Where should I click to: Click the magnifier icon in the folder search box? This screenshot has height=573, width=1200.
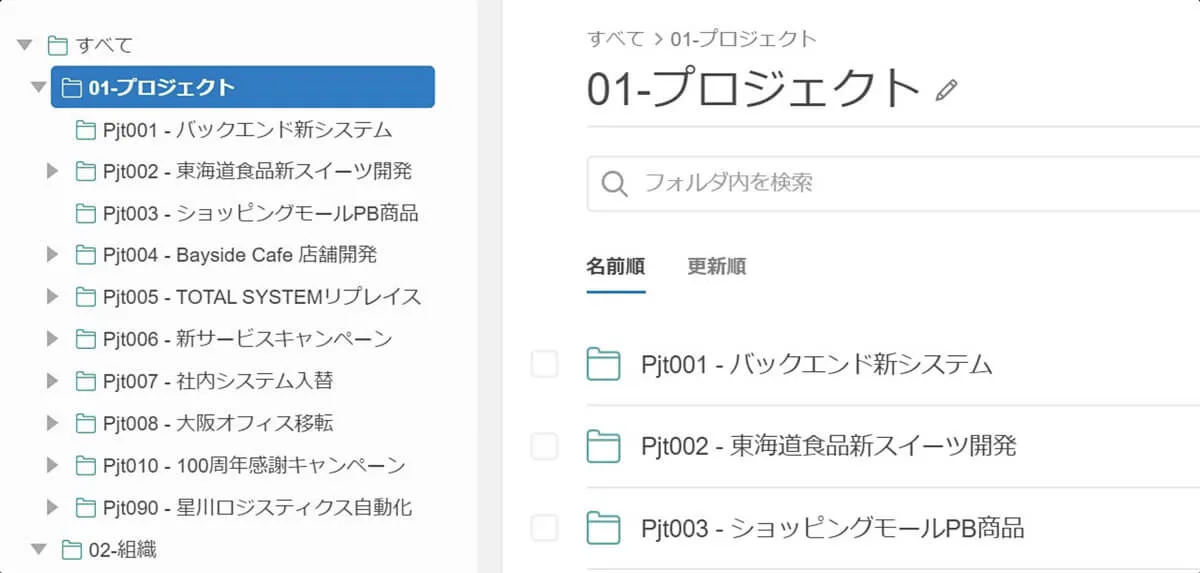pyautogui.click(x=615, y=184)
